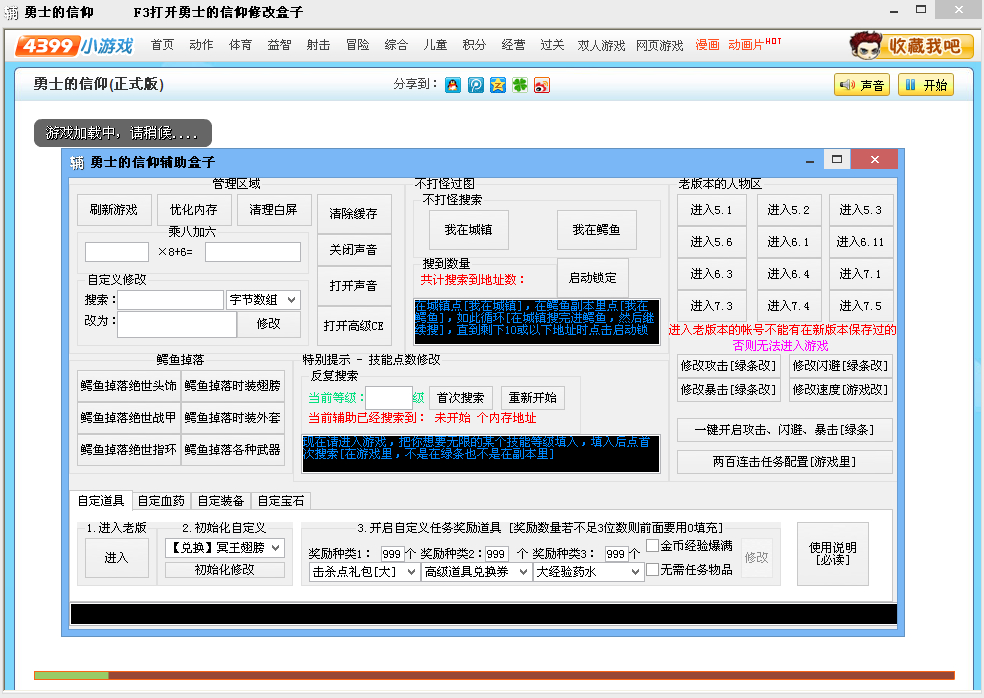Share via the Tencent Weibo icon
This screenshot has width=984, height=698.
click(476, 85)
